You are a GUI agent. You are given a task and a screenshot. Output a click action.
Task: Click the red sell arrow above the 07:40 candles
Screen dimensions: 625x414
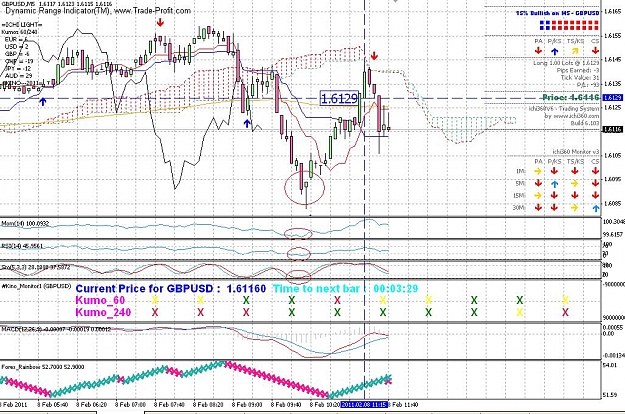pyautogui.click(x=160, y=22)
